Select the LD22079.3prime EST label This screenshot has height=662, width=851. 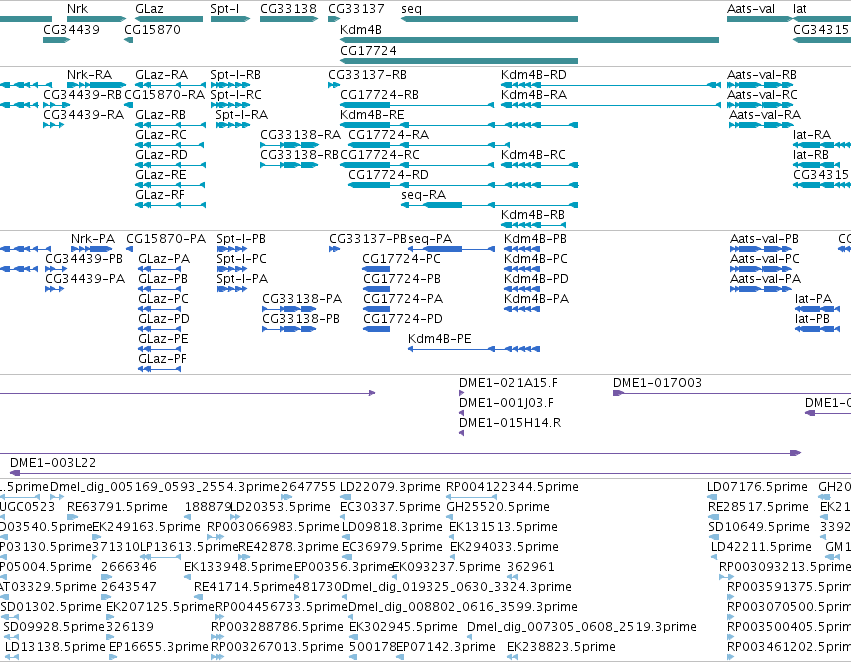[390, 487]
